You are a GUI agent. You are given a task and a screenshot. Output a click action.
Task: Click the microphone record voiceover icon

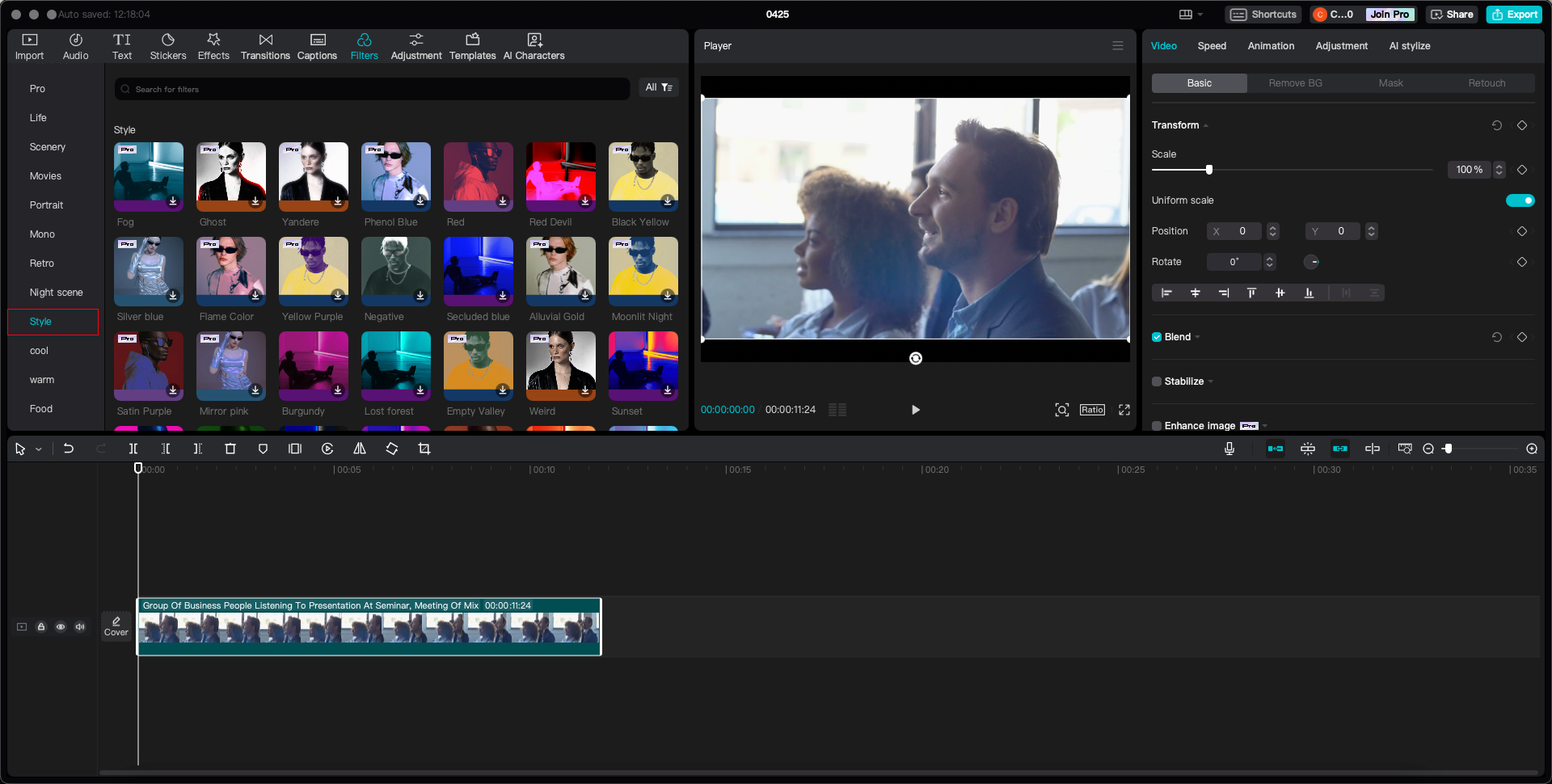pos(1229,449)
